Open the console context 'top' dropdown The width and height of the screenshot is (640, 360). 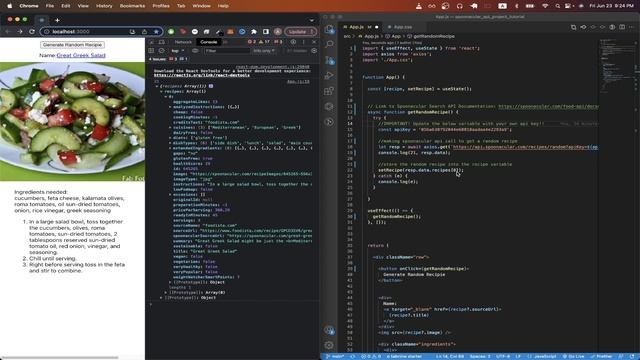pyautogui.click(x=178, y=51)
